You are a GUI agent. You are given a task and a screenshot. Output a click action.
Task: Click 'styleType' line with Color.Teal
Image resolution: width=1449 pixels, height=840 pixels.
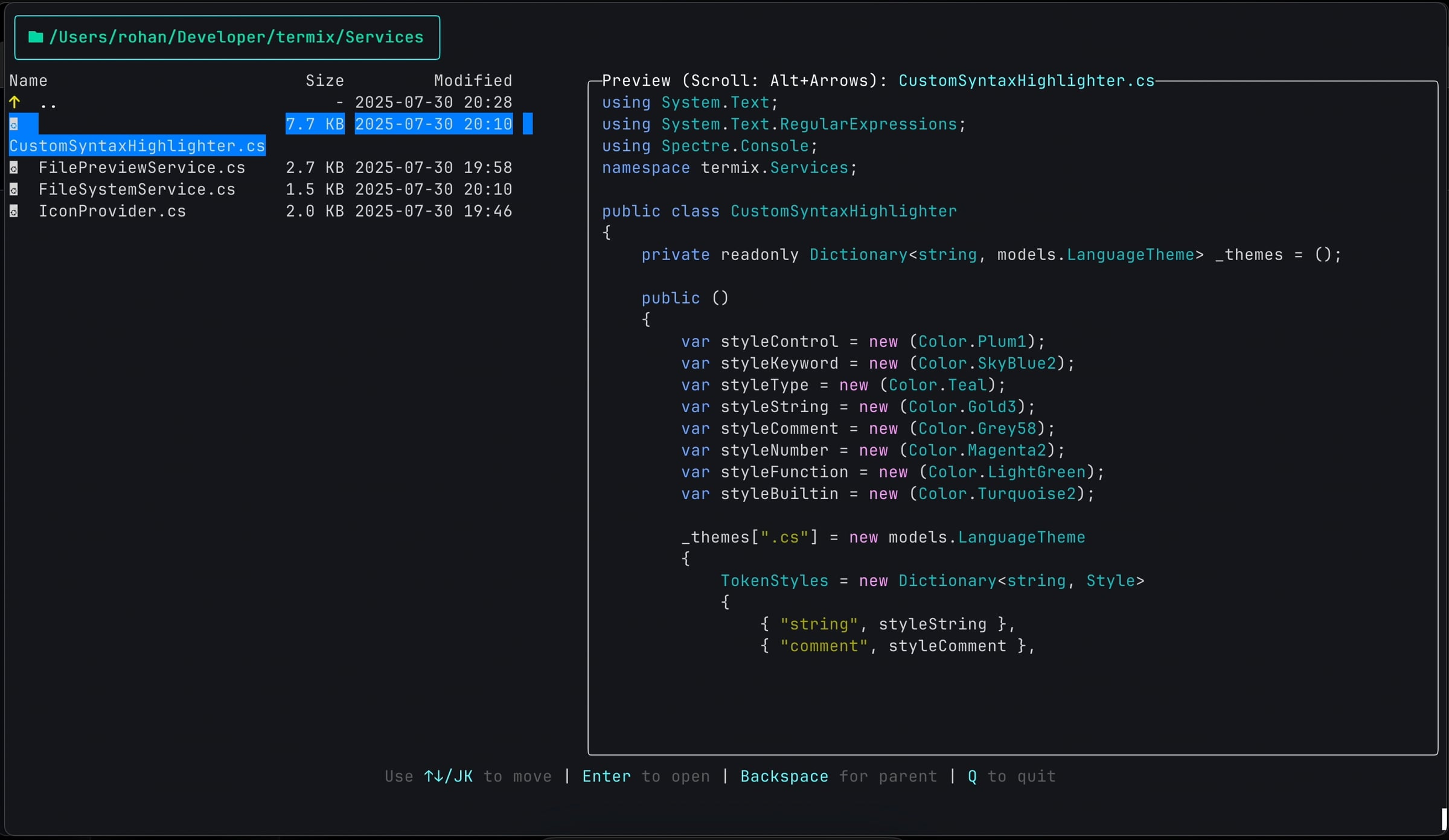point(843,385)
